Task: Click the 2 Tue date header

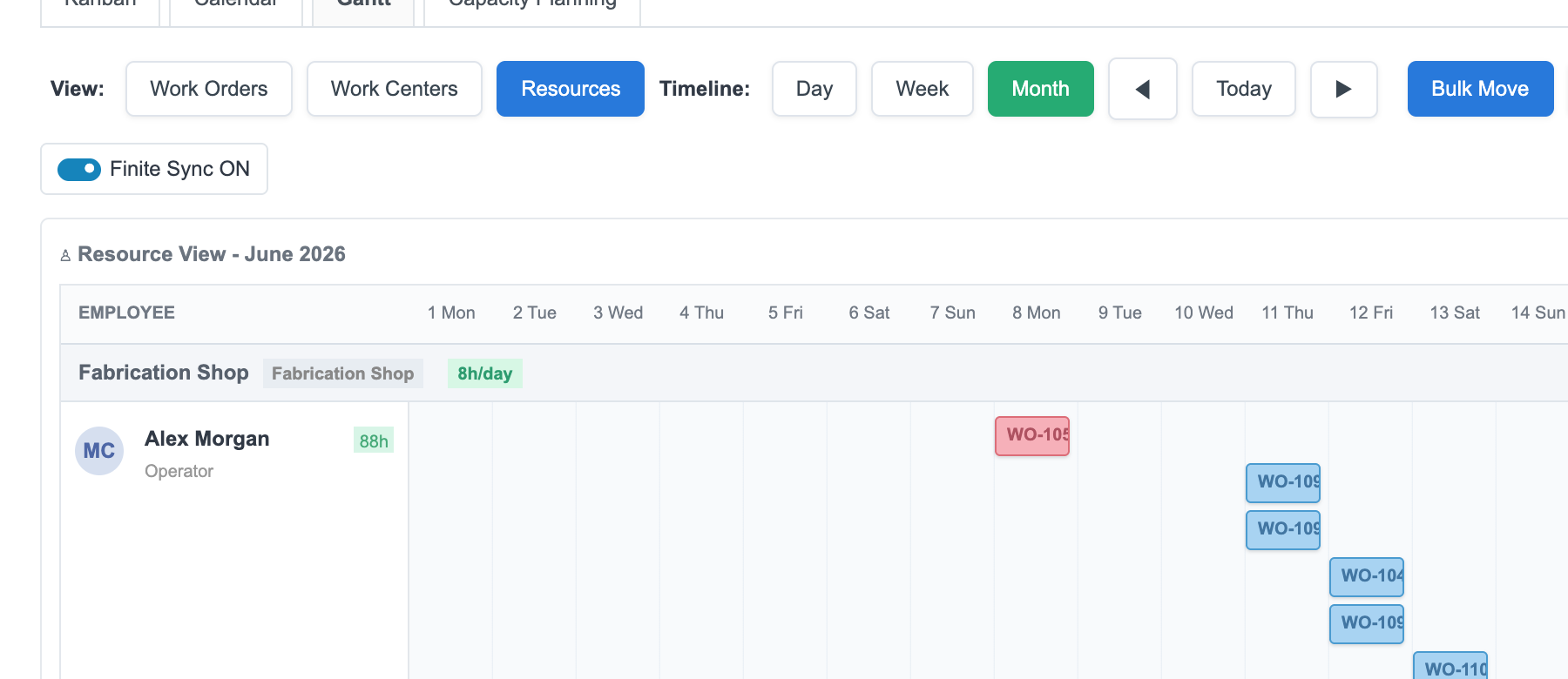Action: tap(535, 313)
